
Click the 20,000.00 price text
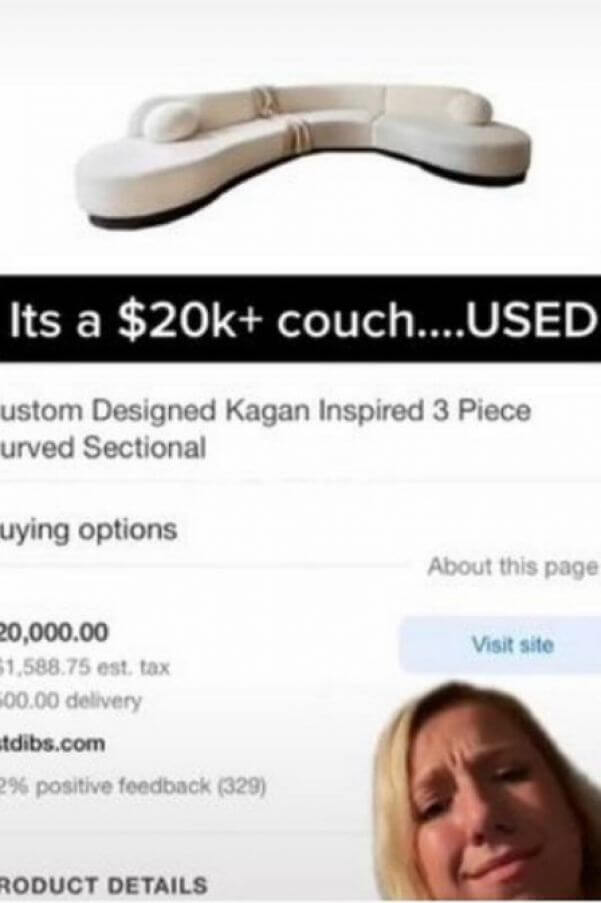coord(54,632)
